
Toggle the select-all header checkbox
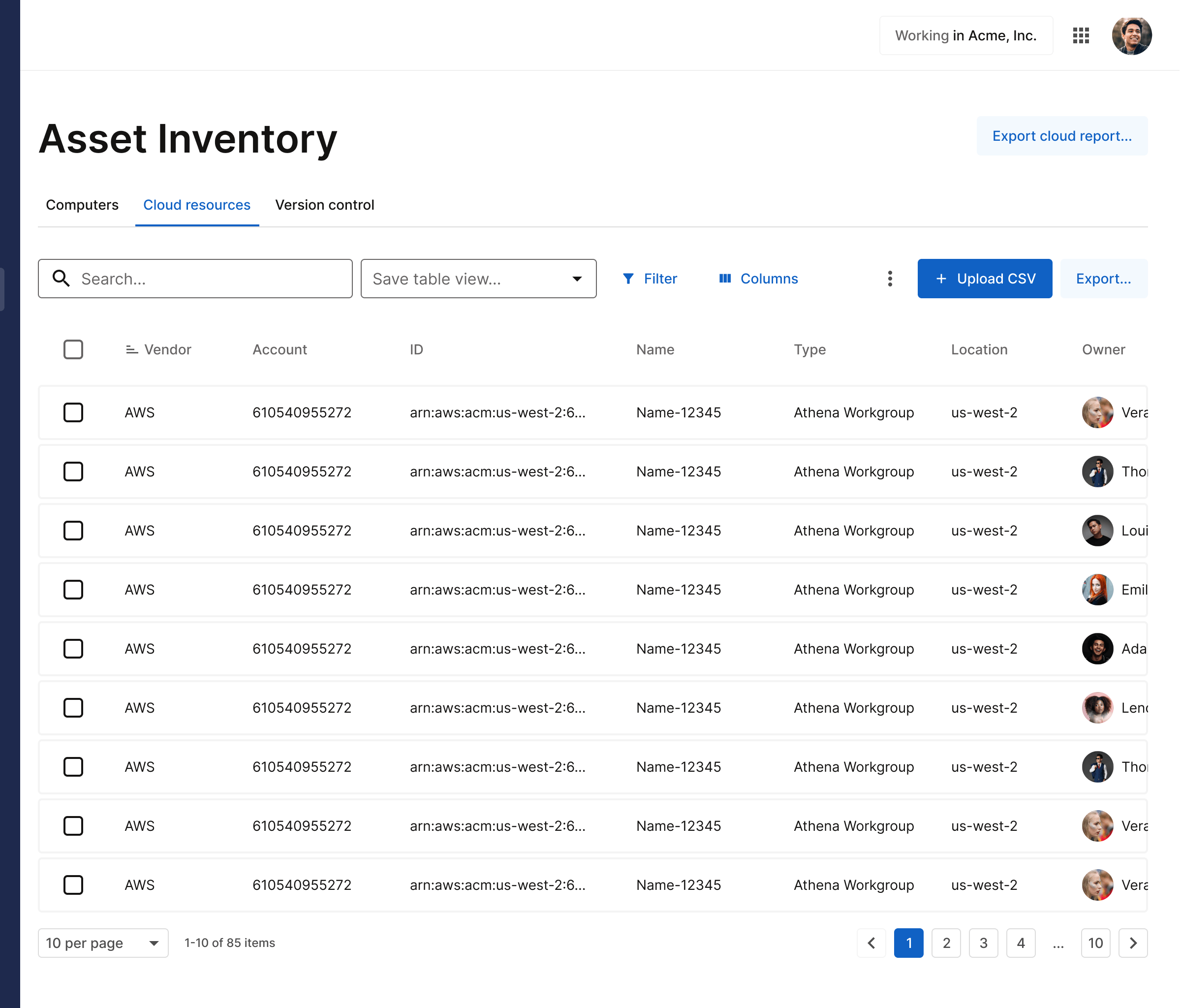pyautogui.click(x=73, y=349)
